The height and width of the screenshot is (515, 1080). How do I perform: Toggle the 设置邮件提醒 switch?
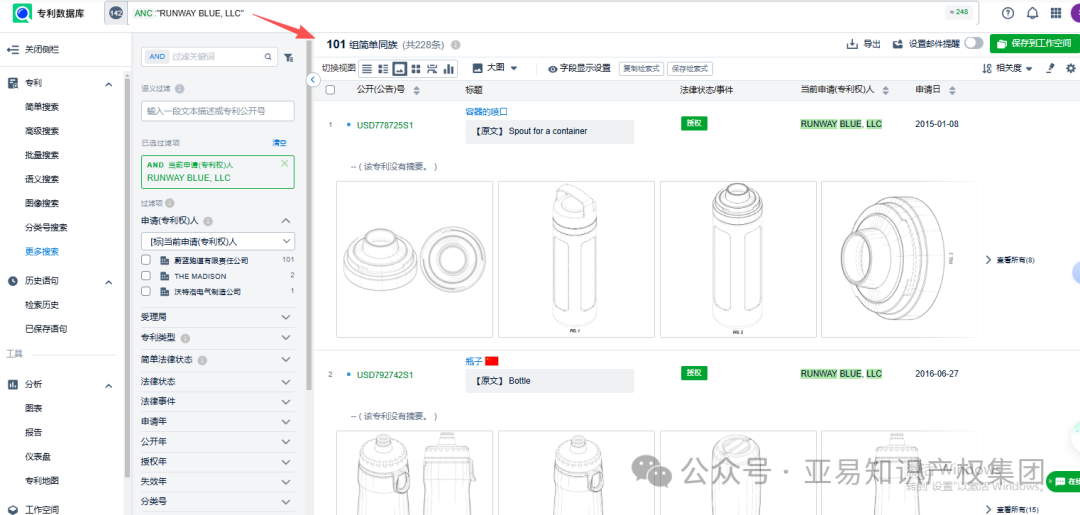click(x=974, y=43)
